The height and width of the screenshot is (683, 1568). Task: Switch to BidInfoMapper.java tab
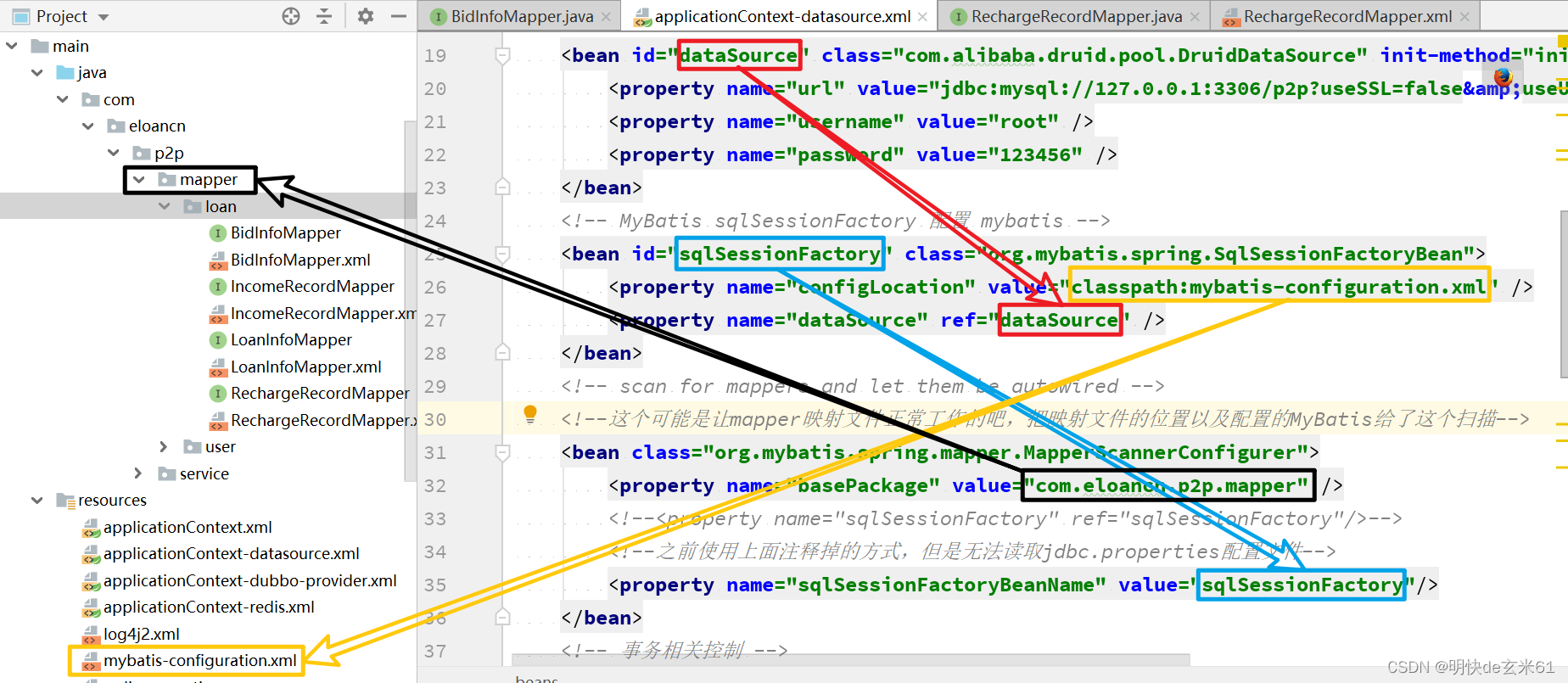[522, 16]
